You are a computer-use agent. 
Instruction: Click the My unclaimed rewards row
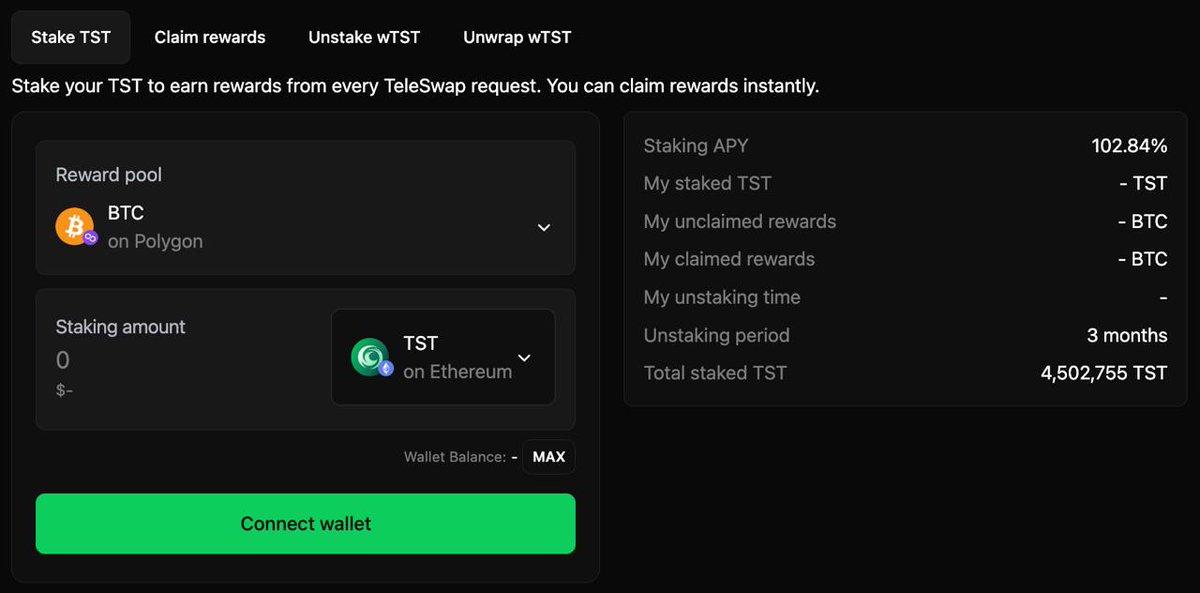tap(906, 222)
